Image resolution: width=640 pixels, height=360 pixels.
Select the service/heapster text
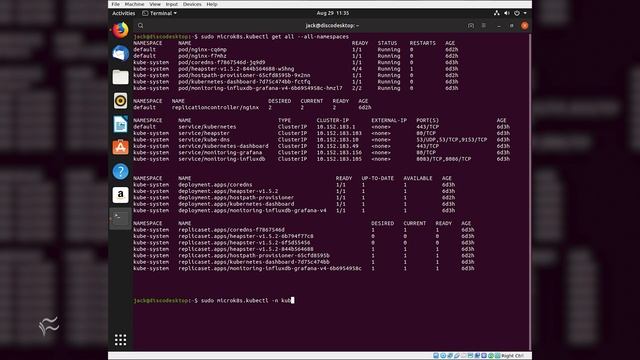204,133
